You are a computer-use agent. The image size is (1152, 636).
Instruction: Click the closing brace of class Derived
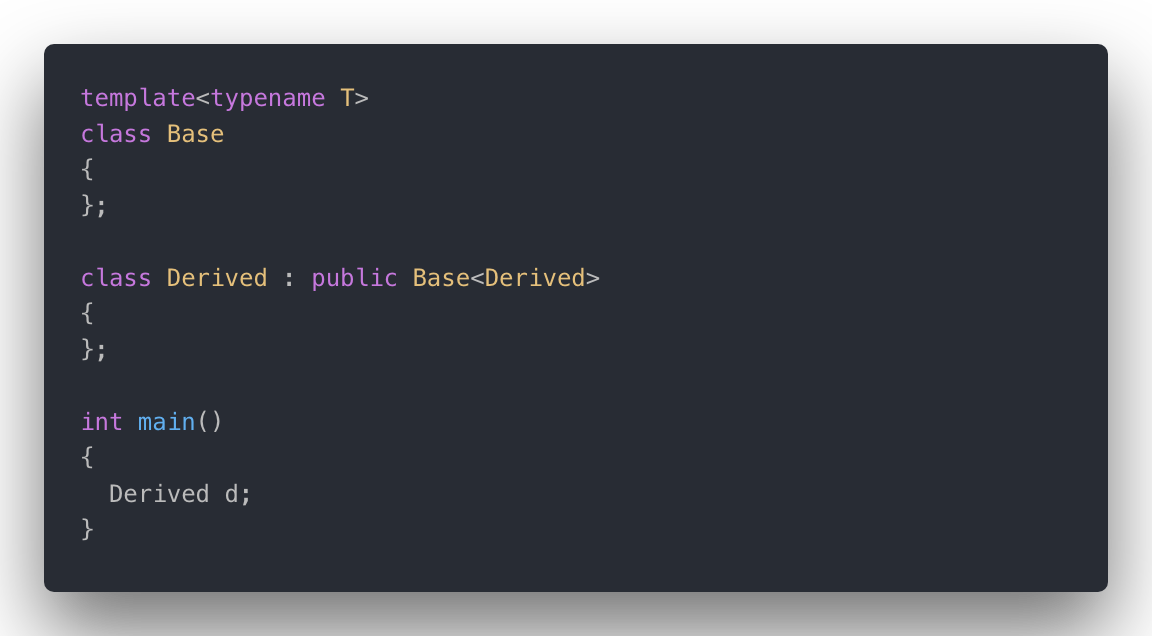[x=87, y=350]
